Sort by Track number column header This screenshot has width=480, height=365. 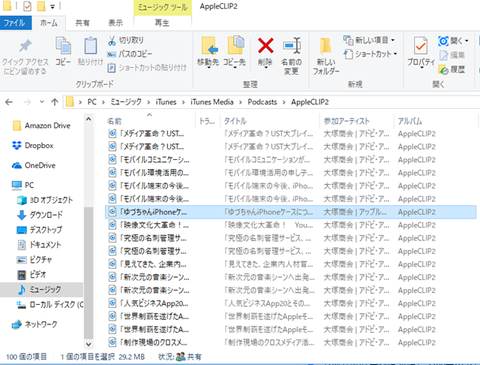(x=207, y=121)
